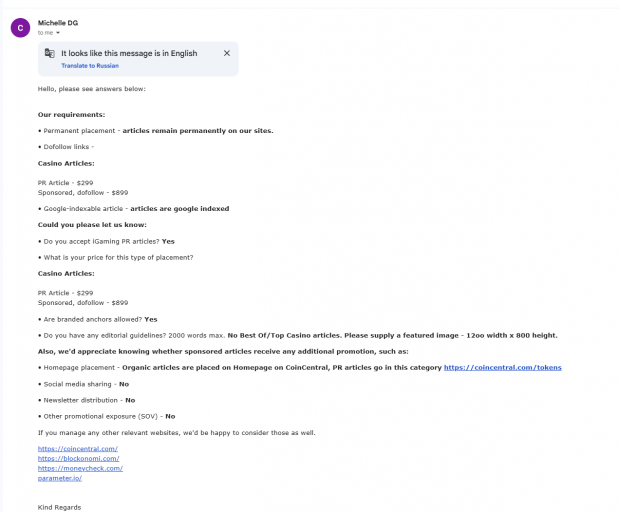Dismiss the translation banner with the X
This screenshot has width=619, height=512.
pyautogui.click(x=227, y=53)
